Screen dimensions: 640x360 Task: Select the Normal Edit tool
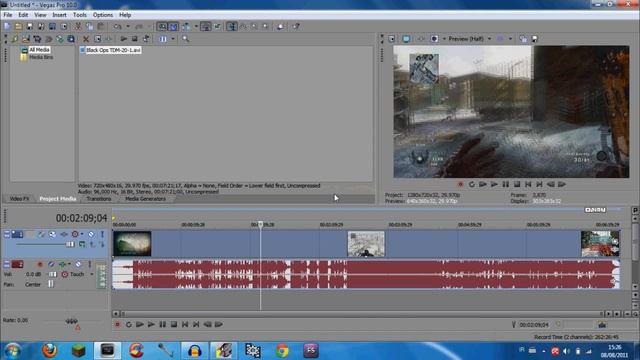(x=232, y=27)
